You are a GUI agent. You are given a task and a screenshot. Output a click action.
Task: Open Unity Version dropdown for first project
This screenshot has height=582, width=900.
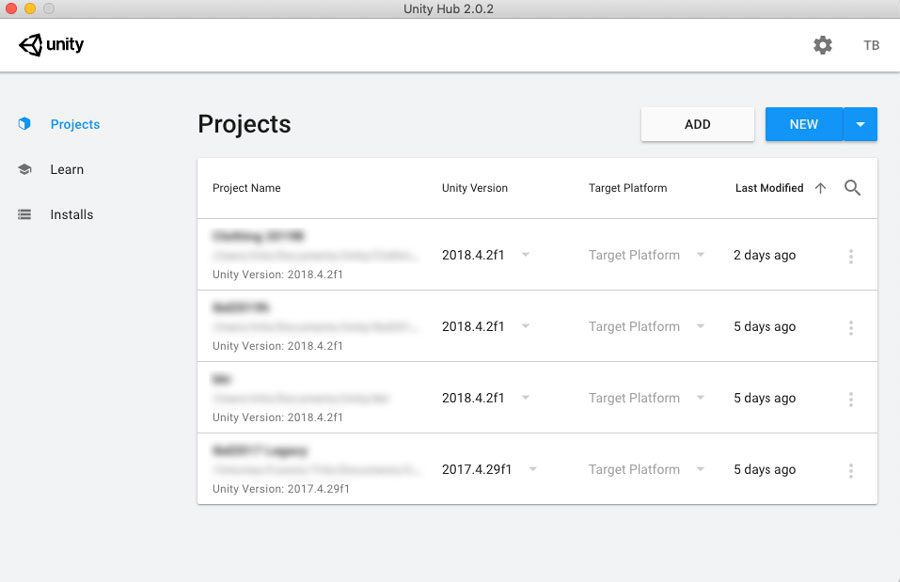click(525, 254)
